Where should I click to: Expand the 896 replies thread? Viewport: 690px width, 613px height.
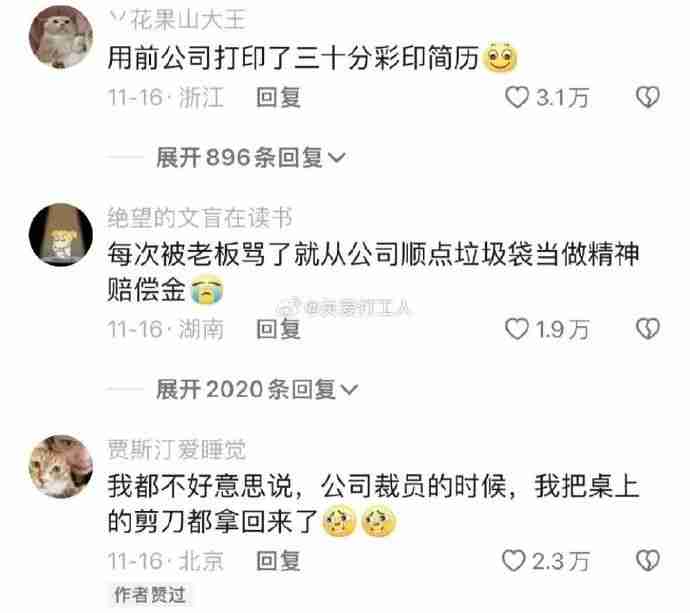251,158
